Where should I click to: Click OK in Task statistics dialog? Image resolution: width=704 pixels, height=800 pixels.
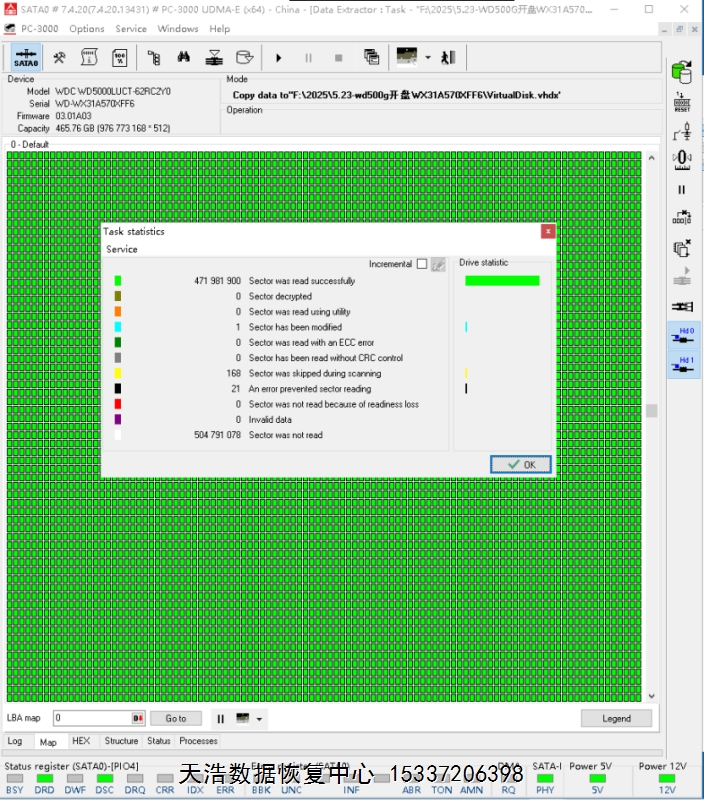[x=521, y=464]
